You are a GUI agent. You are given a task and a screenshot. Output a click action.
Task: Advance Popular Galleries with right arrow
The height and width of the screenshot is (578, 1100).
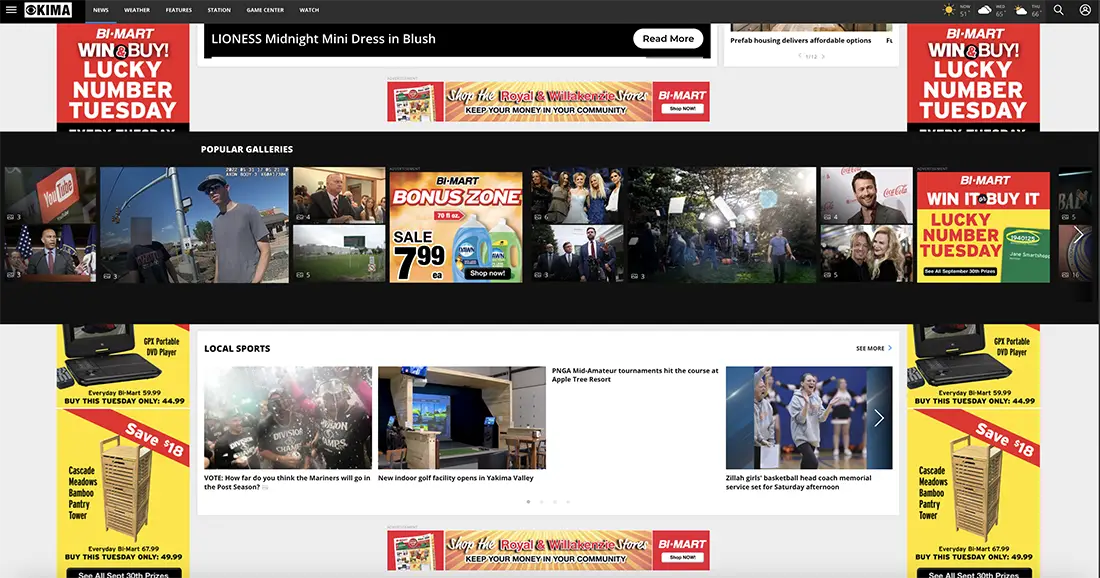(x=1078, y=234)
